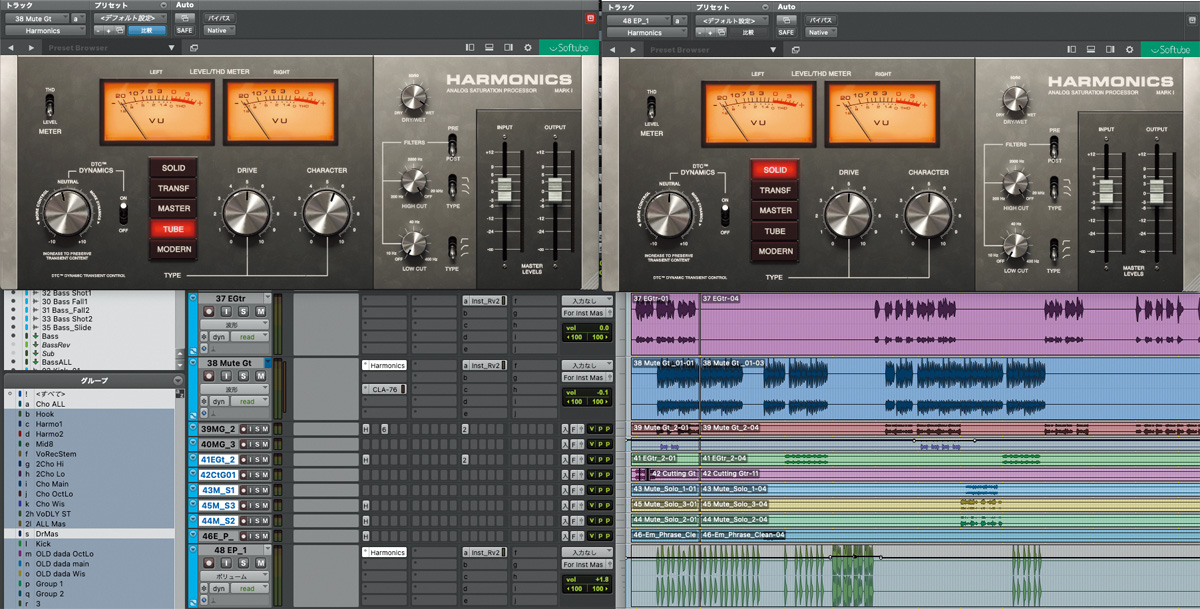The width and height of the screenshot is (1200, 609).
Task: Open the Harmonics insert on the 38 Mute Gt track
Action: 386,365
